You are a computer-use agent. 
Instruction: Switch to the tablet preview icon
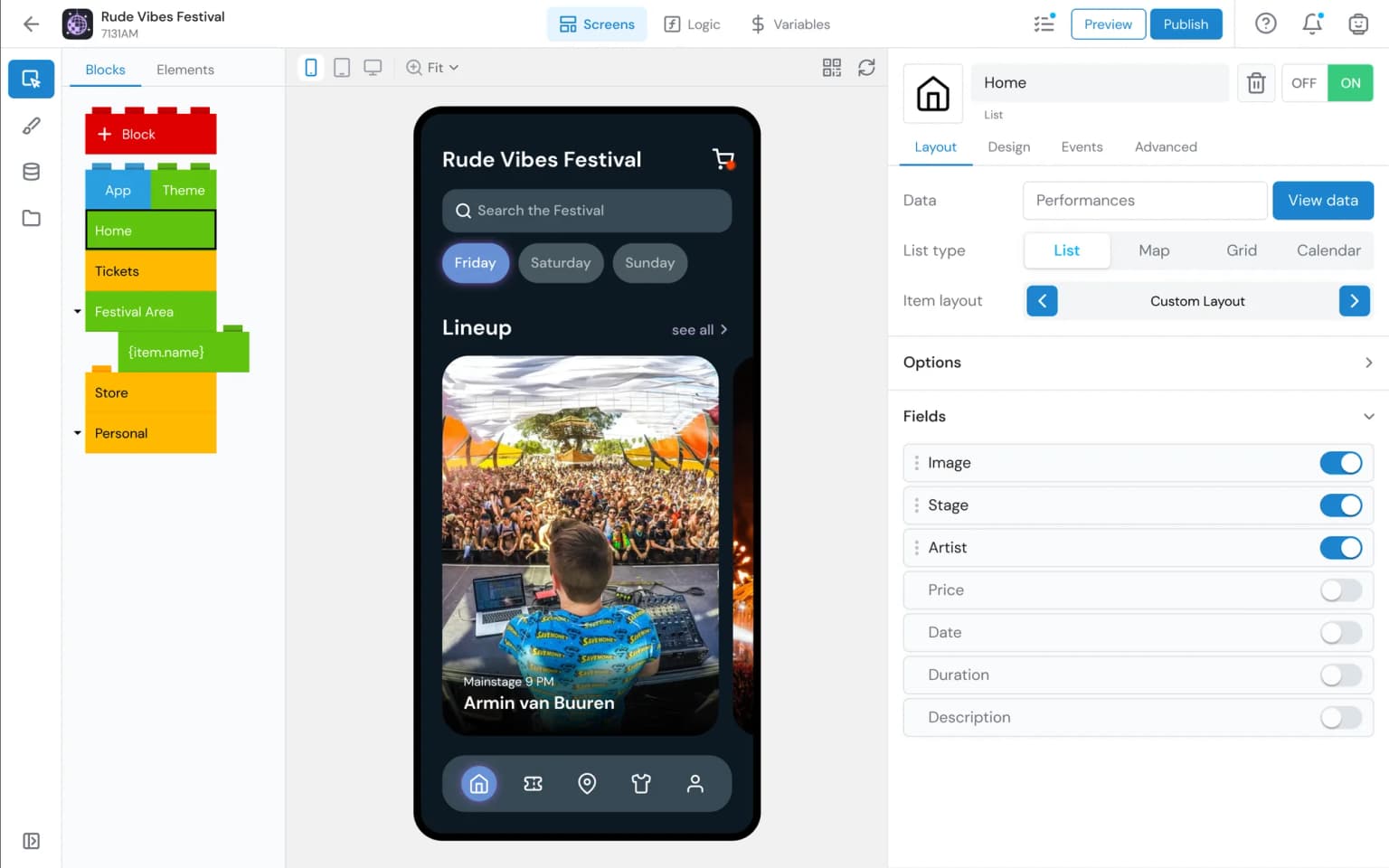point(342,67)
